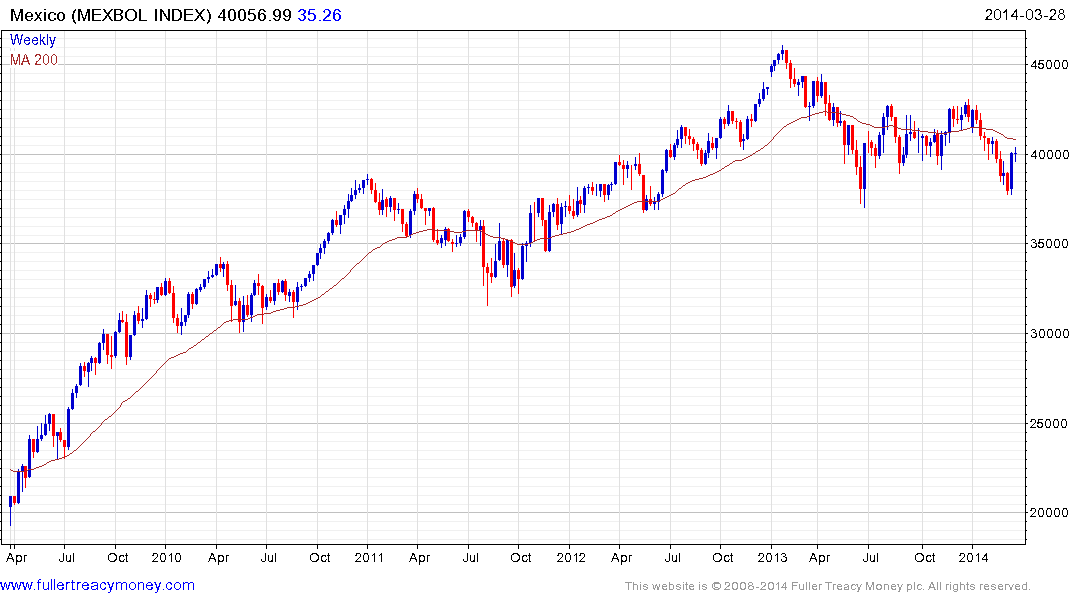Viewport: 1075px width, 600px height.
Task: Click the 2013 year axis label
Action: (x=773, y=557)
